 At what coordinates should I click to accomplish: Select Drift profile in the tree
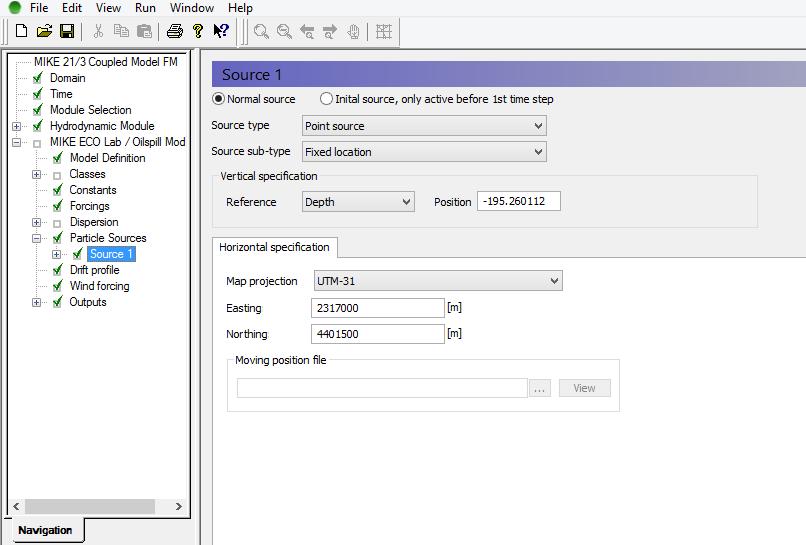click(x=95, y=270)
